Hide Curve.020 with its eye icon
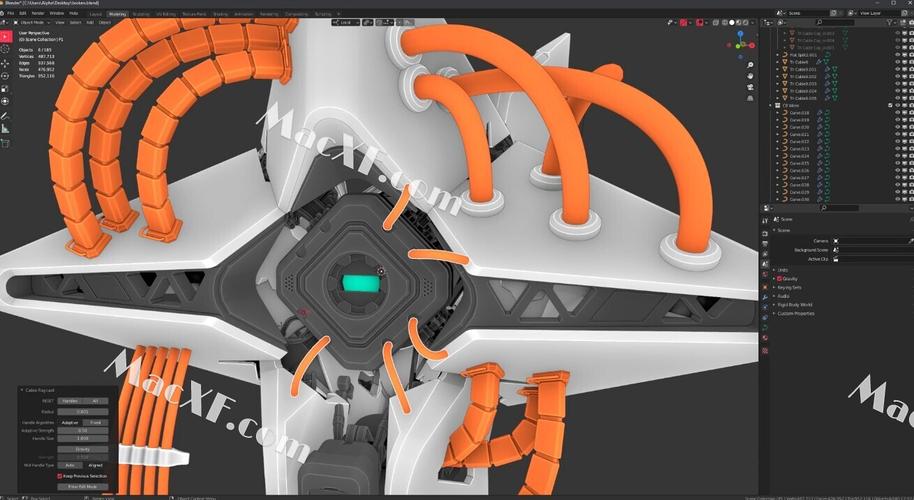Image resolution: width=914 pixels, height=500 pixels. point(898,127)
